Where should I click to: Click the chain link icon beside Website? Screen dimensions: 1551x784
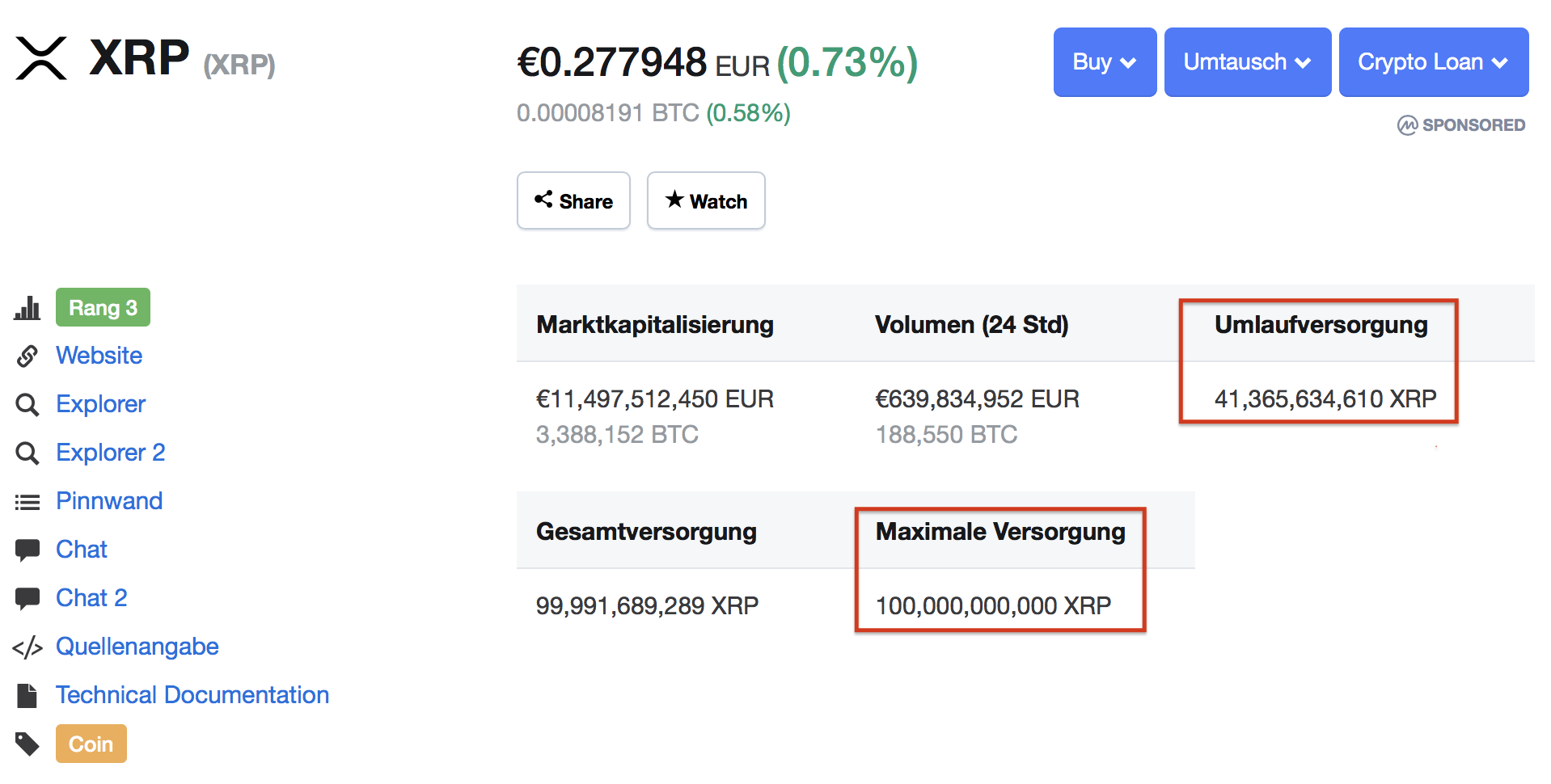(x=27, y=356)
